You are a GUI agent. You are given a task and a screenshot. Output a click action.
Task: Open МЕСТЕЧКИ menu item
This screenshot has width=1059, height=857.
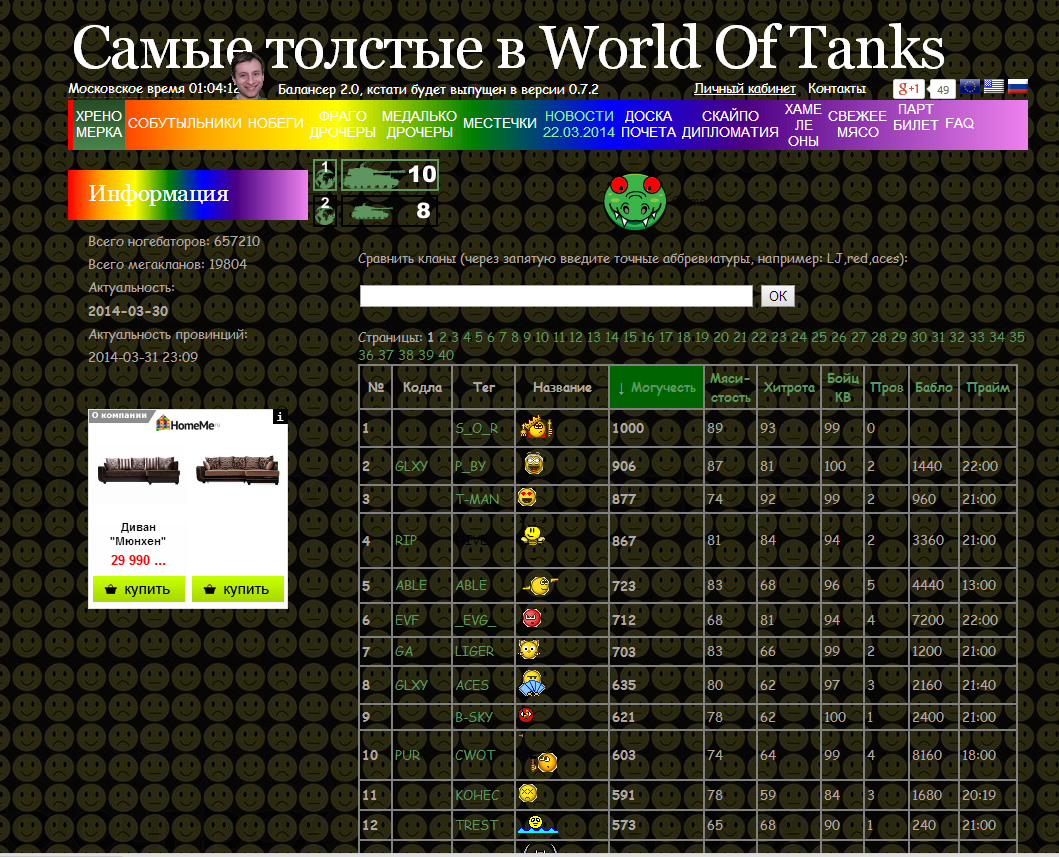pyautogui.click(x=500, y=124)
